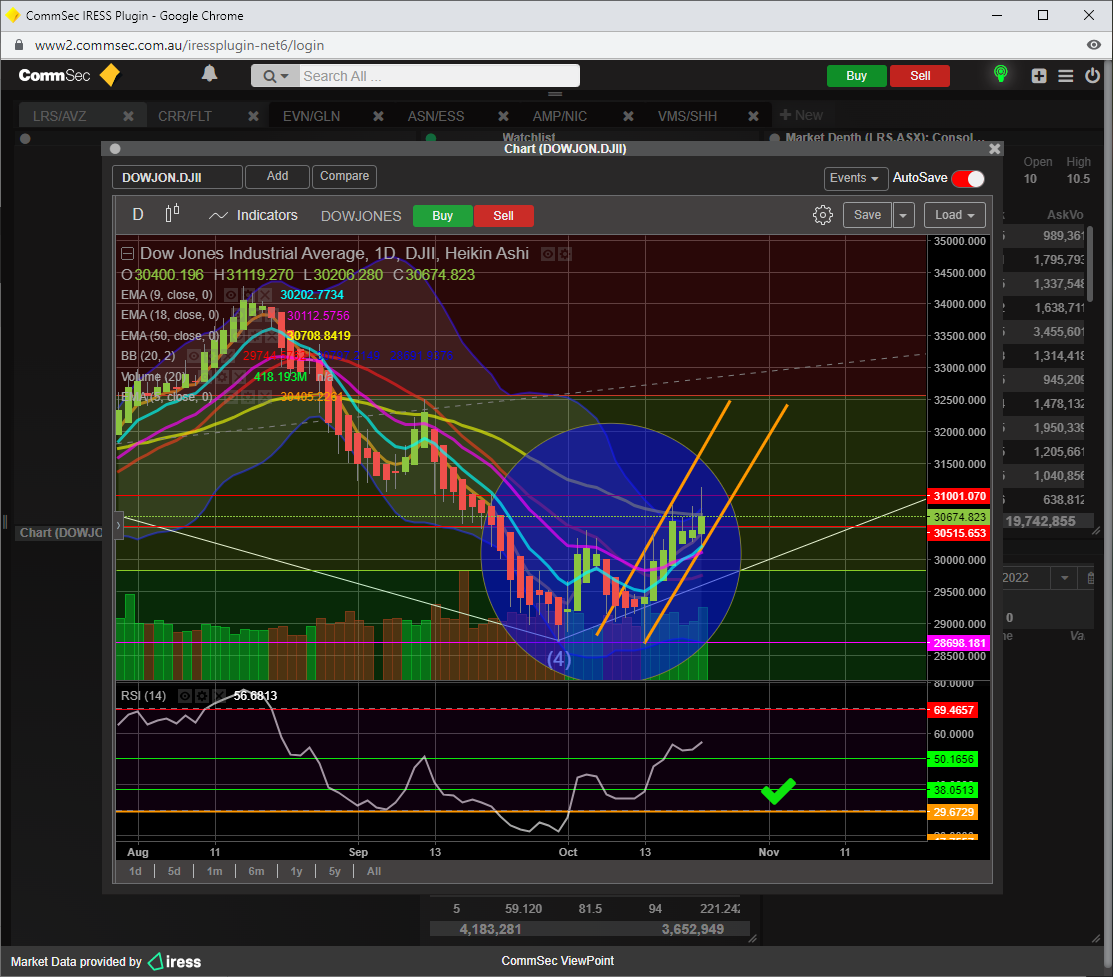Image resolution: width=1113 pixels, height=977 pixels.
Task: Set chart range to 5d
Action: pyautogui.click(x=174, y=871)
